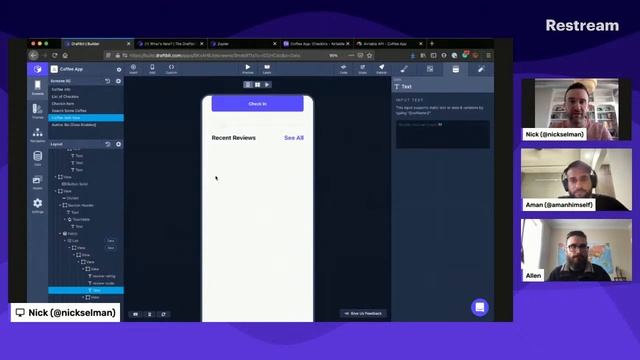
Task: Open the Custom code toolbar icon
Action: click(x=171, y=69)
